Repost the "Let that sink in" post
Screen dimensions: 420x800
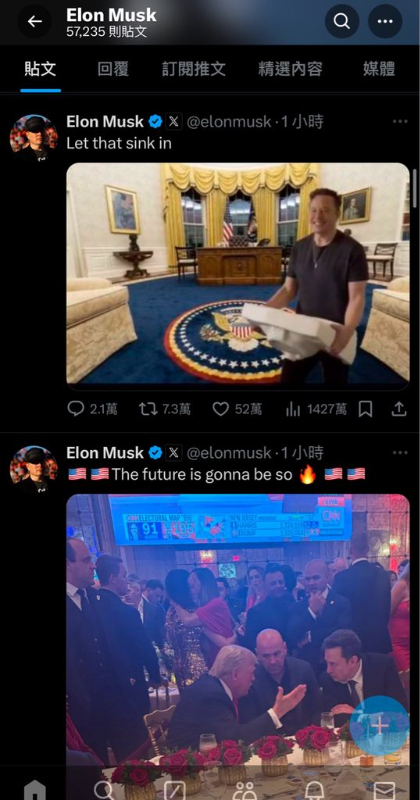149,409
